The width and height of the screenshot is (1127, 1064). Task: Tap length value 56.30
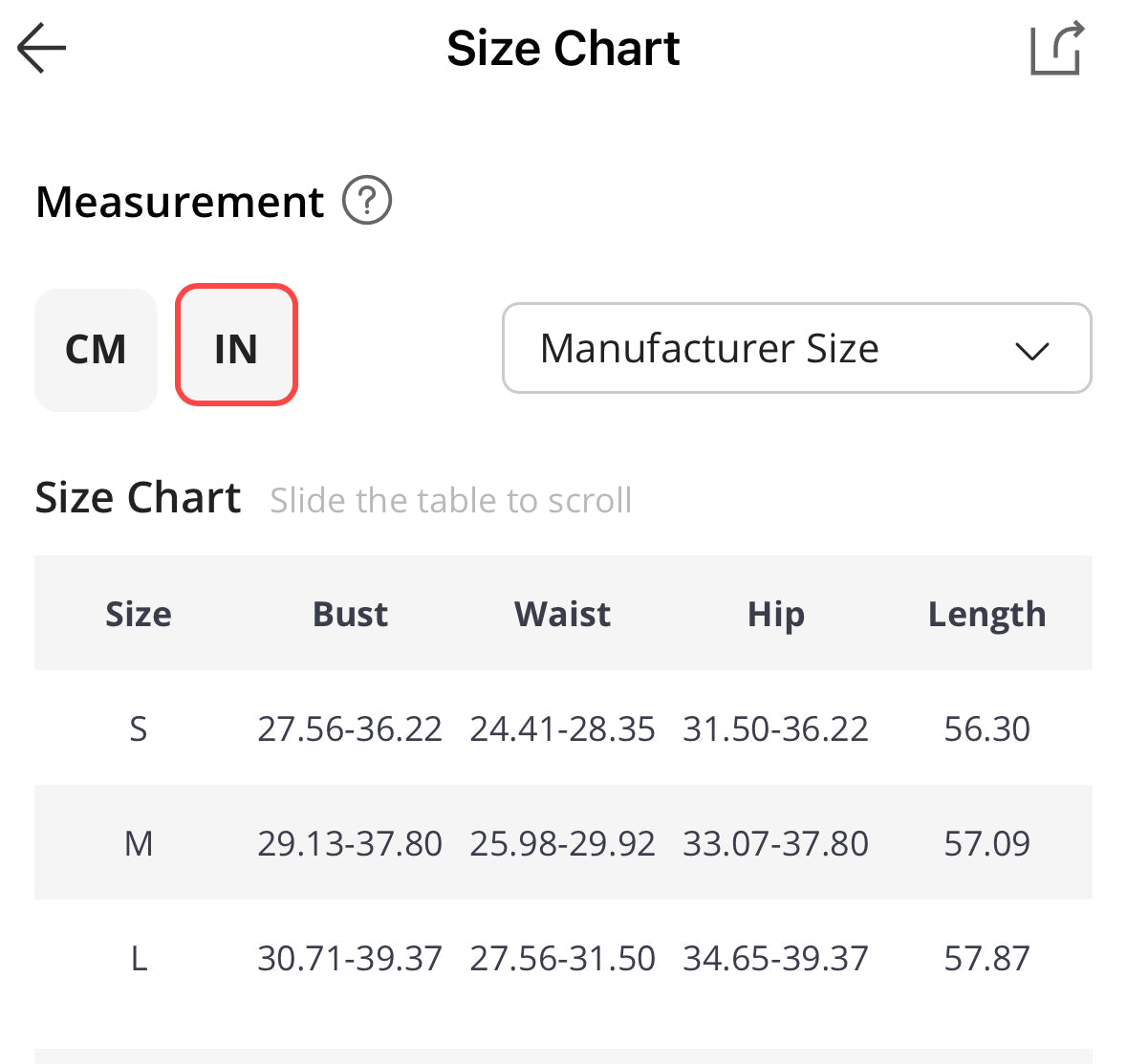(x=986, y=729)
